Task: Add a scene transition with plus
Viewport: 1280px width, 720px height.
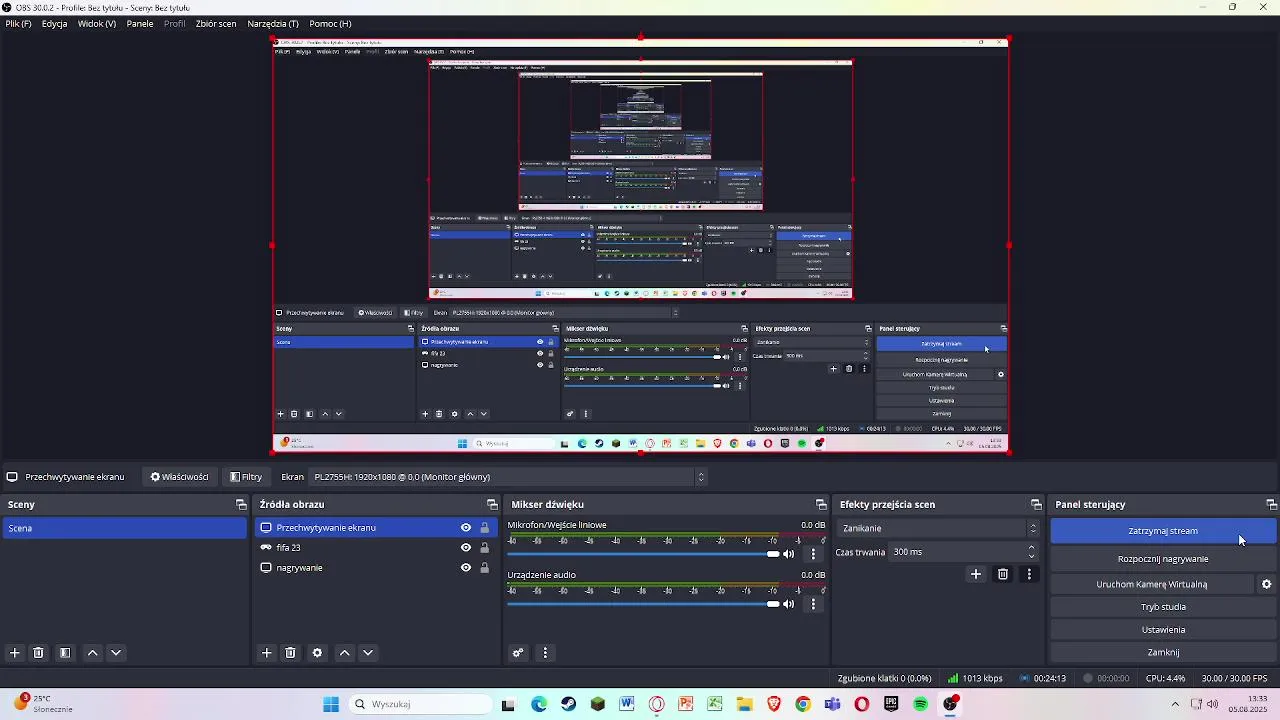Action: [x=976, y=574]
